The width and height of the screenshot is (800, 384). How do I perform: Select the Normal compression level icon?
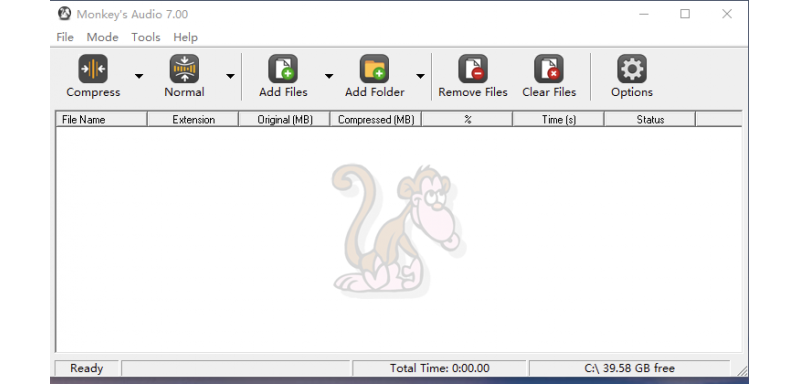(184, 69)
